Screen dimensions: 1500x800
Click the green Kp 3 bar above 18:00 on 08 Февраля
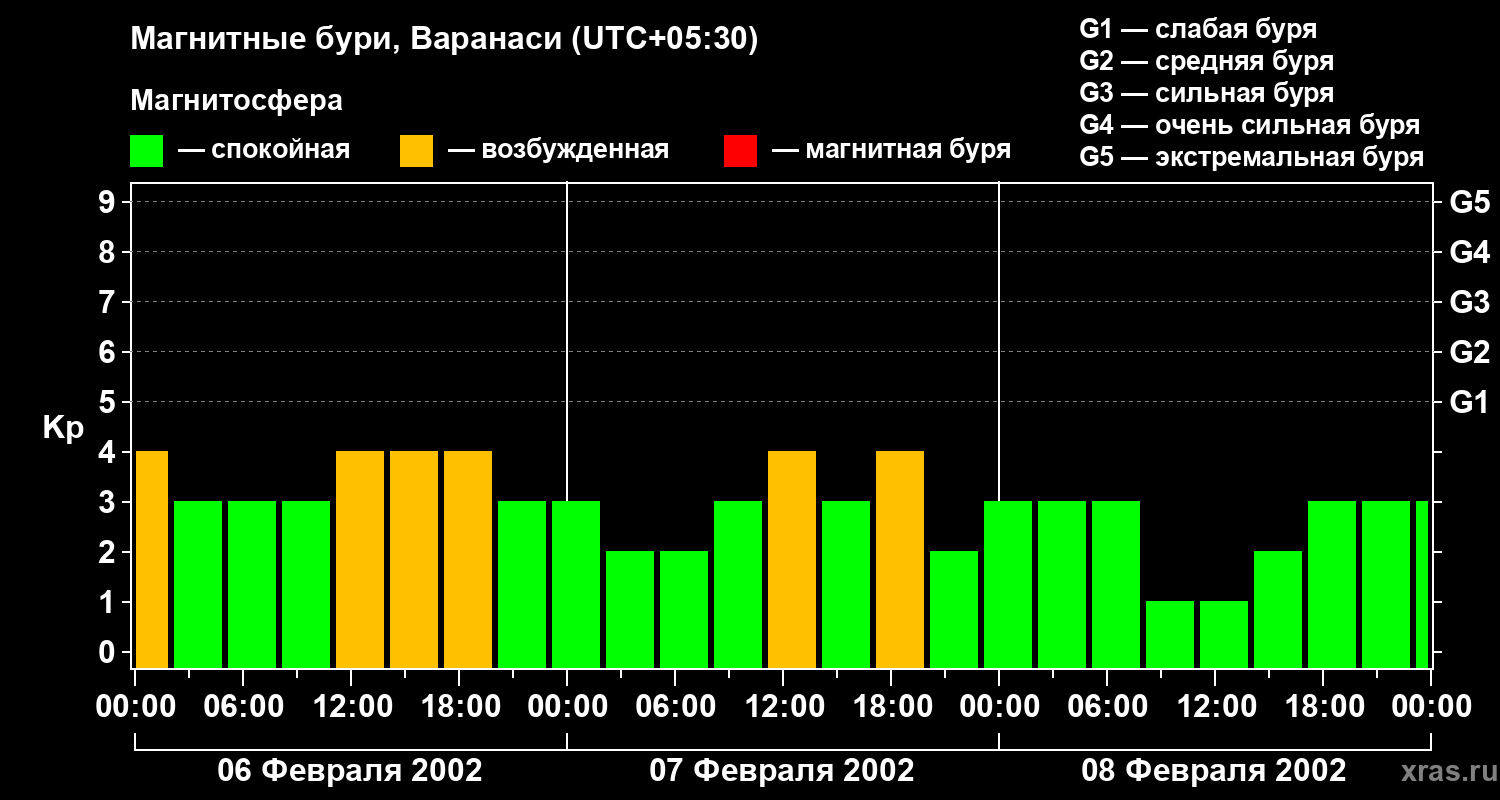pyautogui.click(x=1332, y=585)
